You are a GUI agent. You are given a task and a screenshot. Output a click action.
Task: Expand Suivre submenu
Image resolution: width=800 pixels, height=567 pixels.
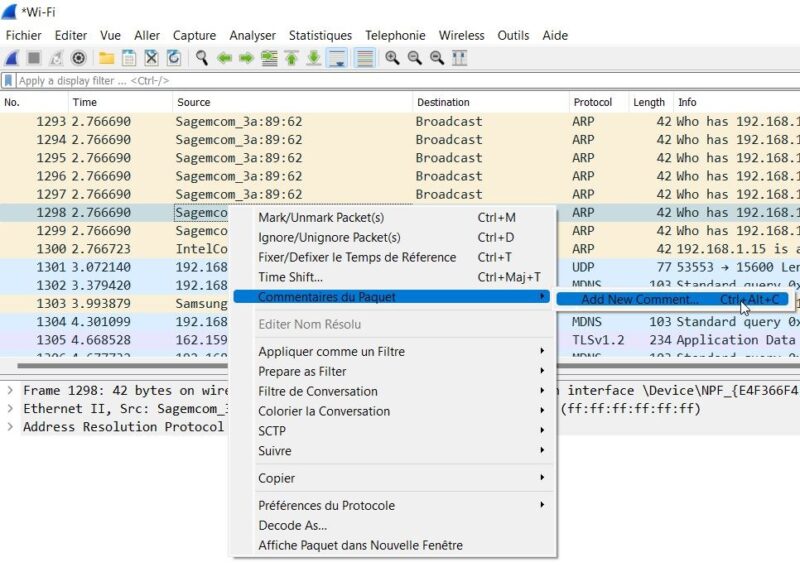392,451
